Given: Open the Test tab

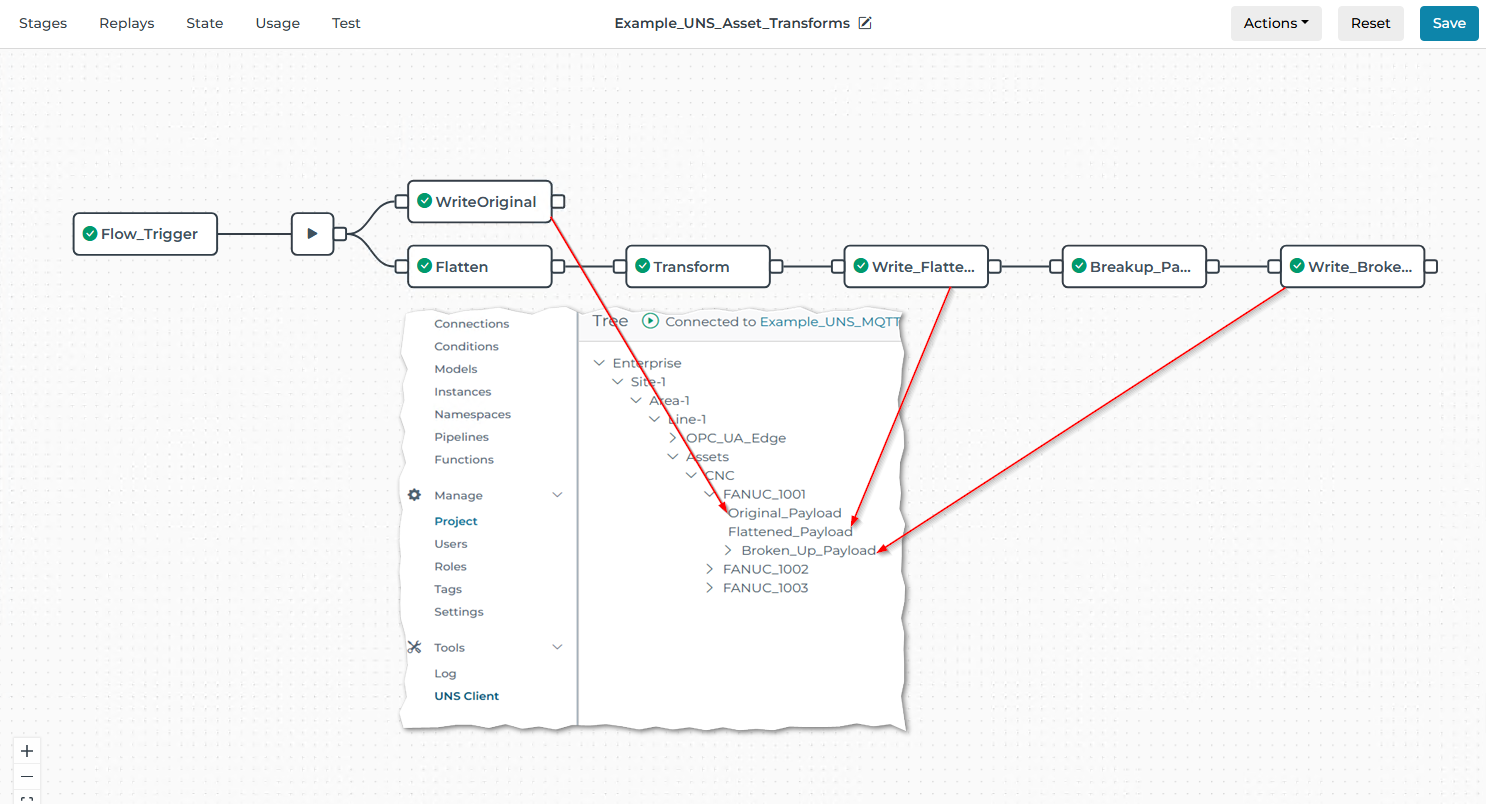Looking at the screenshot, I should coord(346,23).
